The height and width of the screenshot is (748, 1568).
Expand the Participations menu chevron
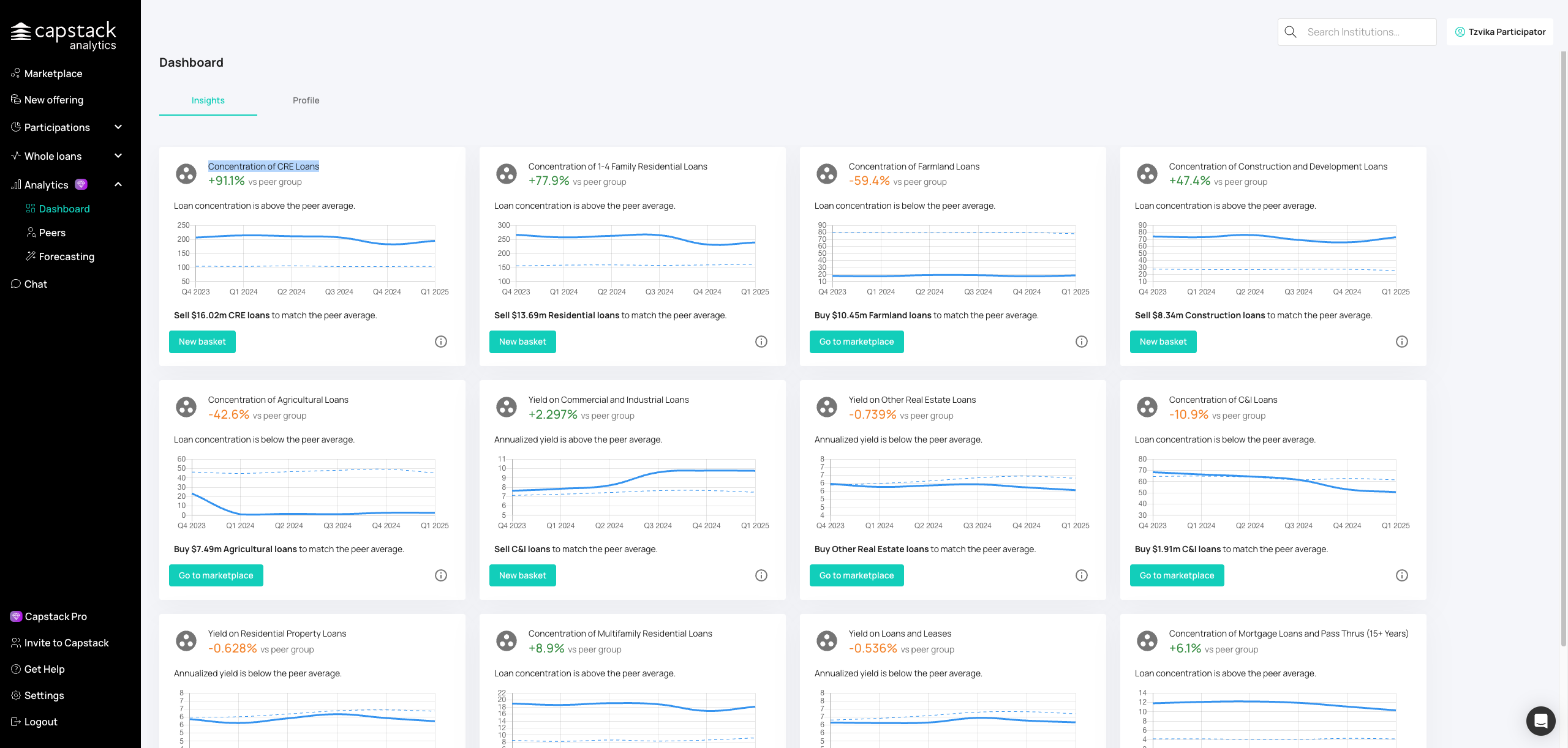click(x=118, y=127)
